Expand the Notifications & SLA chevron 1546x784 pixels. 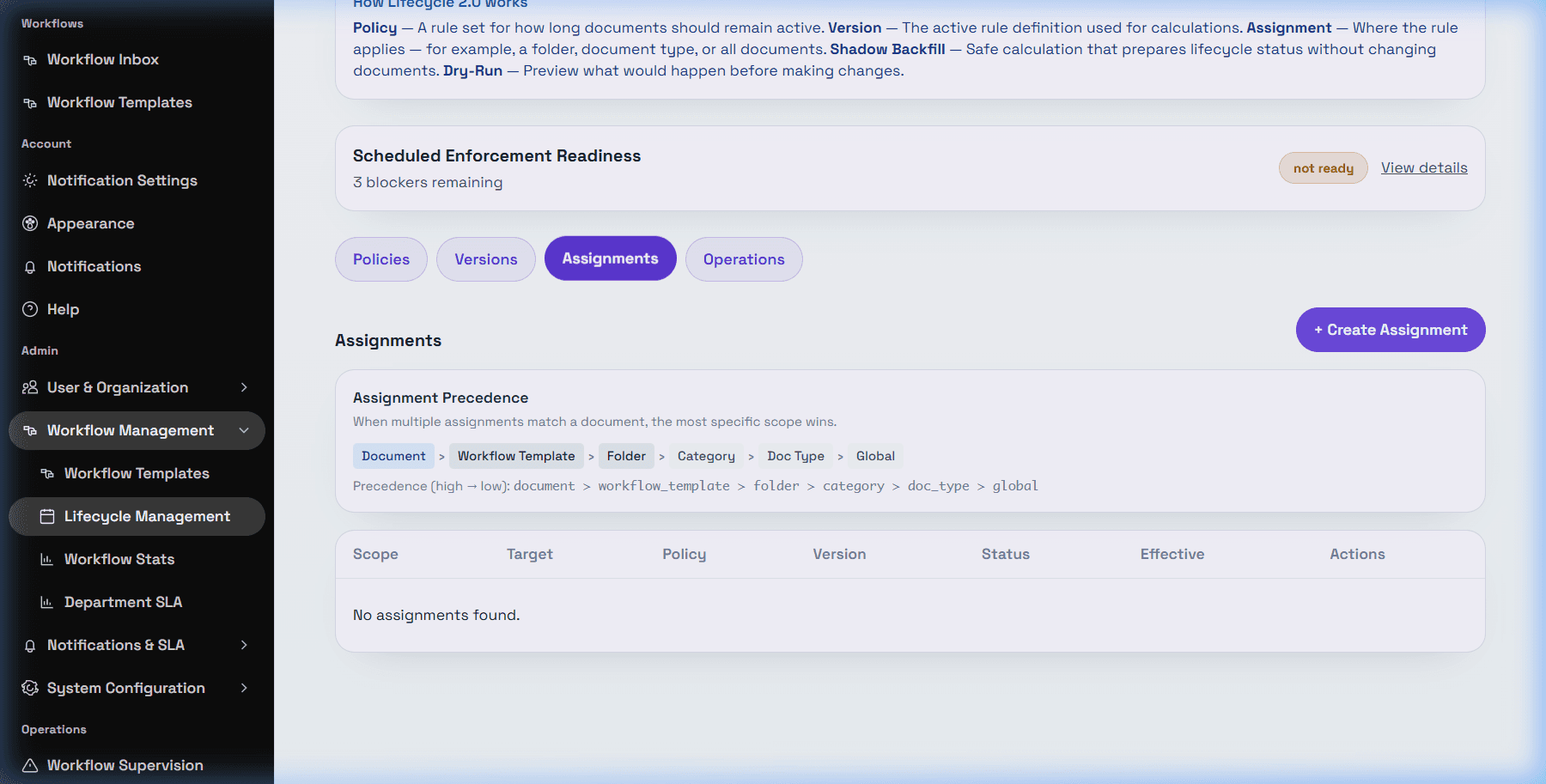coord(244,645)
